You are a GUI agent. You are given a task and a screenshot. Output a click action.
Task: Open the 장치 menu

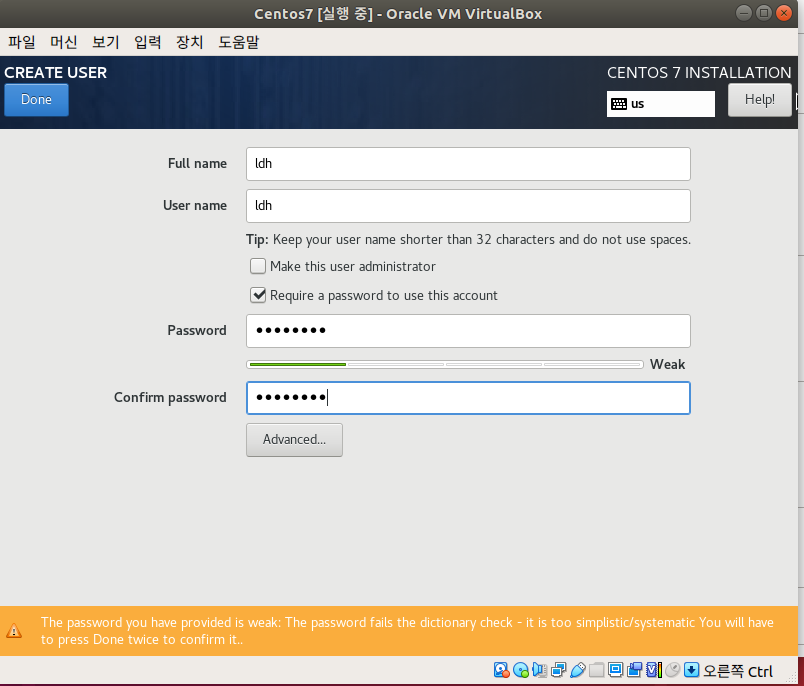click(x=190, y=42)
